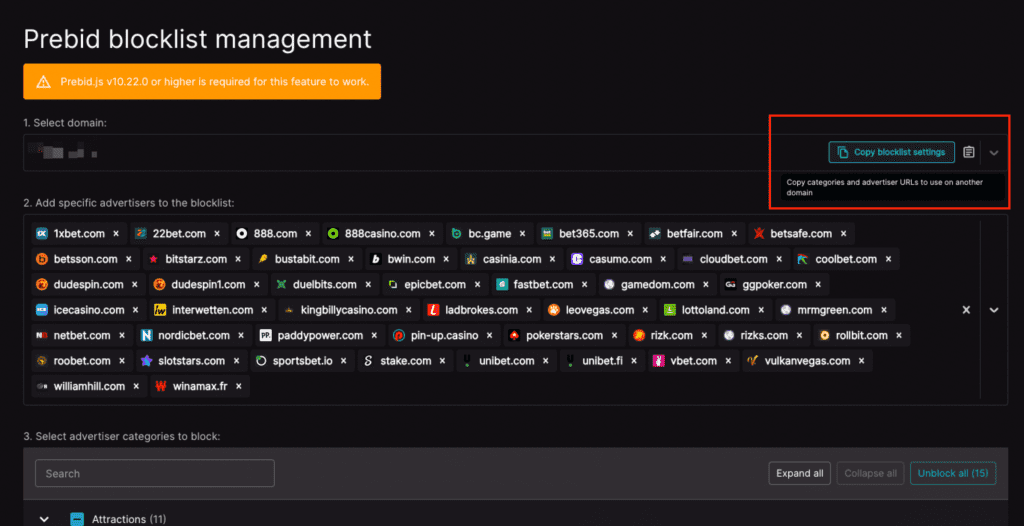The height and width of the screenshot is (526, 1024).
Task: Click the paddypower.com PP logo icon
Action: pyautogui.click(x=265, y=335)
